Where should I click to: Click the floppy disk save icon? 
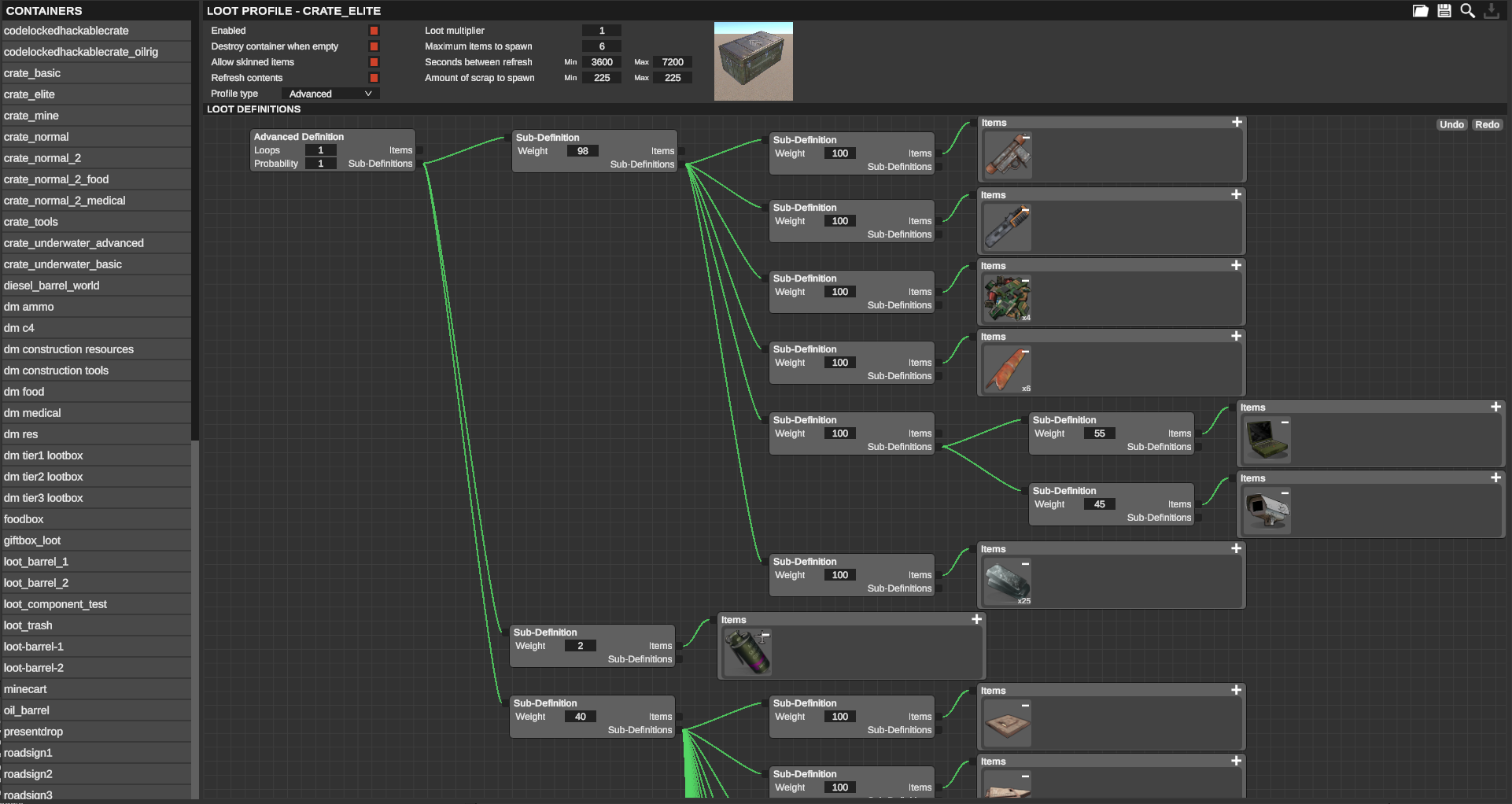click(1444, 11)
